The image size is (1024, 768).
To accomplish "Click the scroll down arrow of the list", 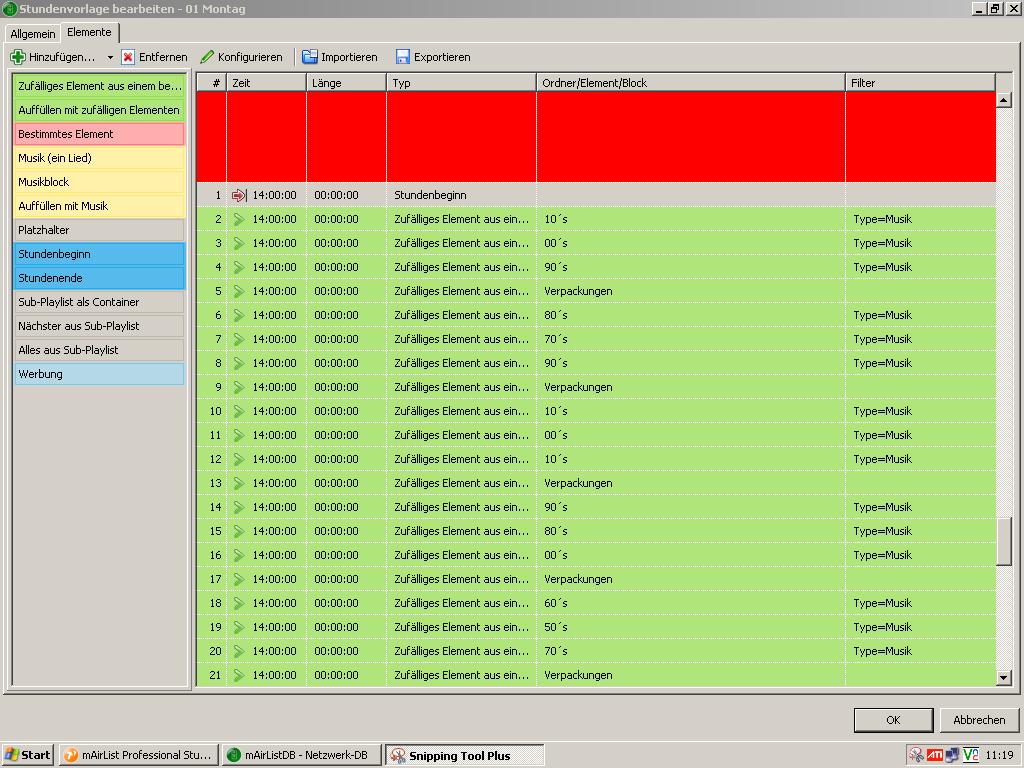I will coord(1004,678).
